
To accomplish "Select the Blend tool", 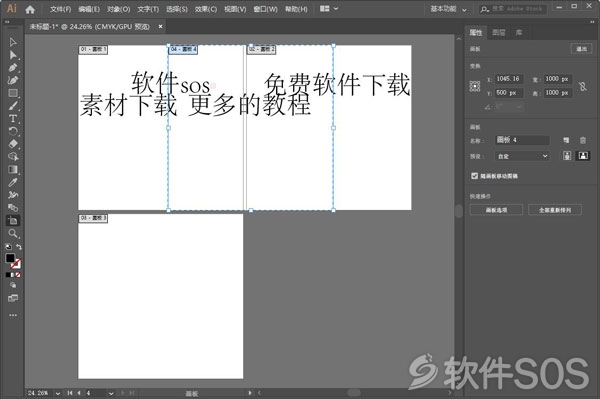I will tap(13, 208).
